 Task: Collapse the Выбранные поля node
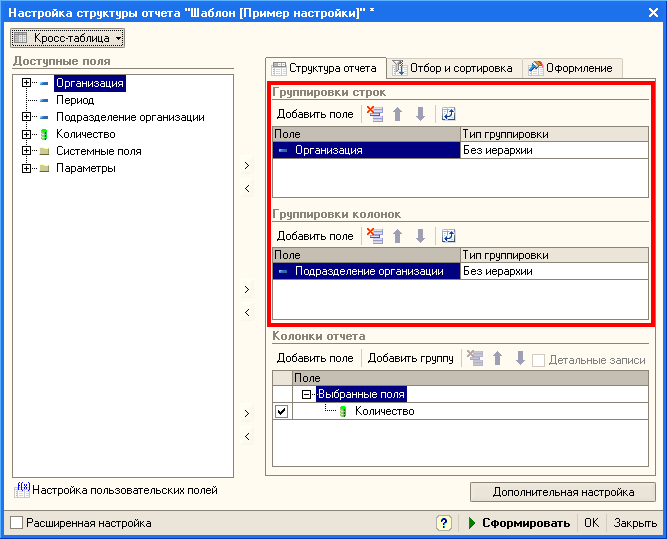point(308,395)
